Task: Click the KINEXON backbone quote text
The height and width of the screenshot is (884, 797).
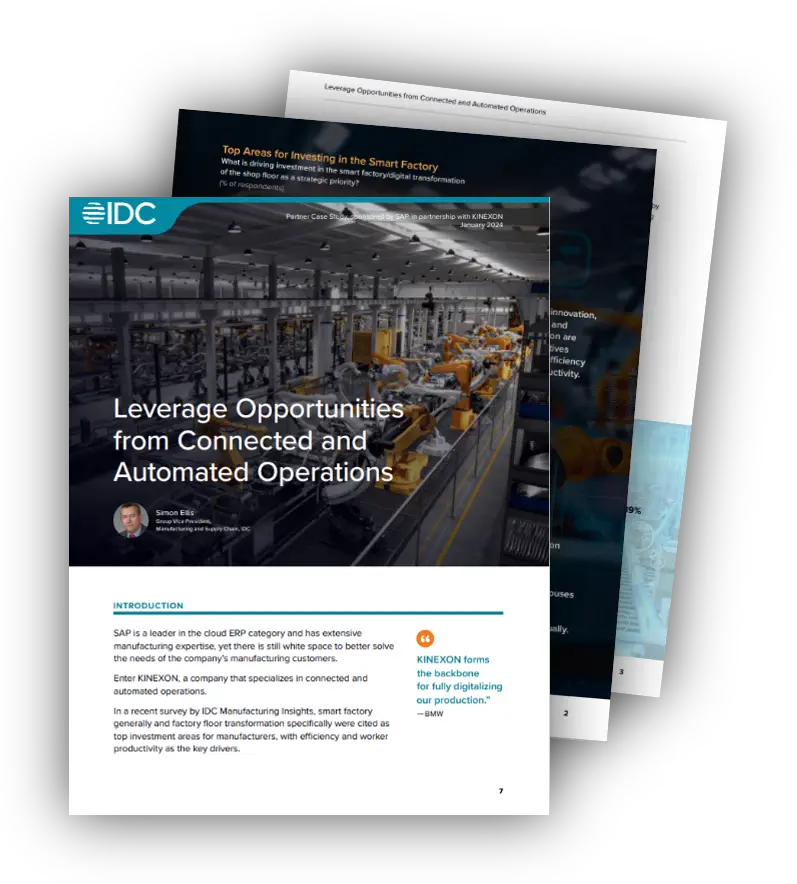Action: tap(459, 679)
